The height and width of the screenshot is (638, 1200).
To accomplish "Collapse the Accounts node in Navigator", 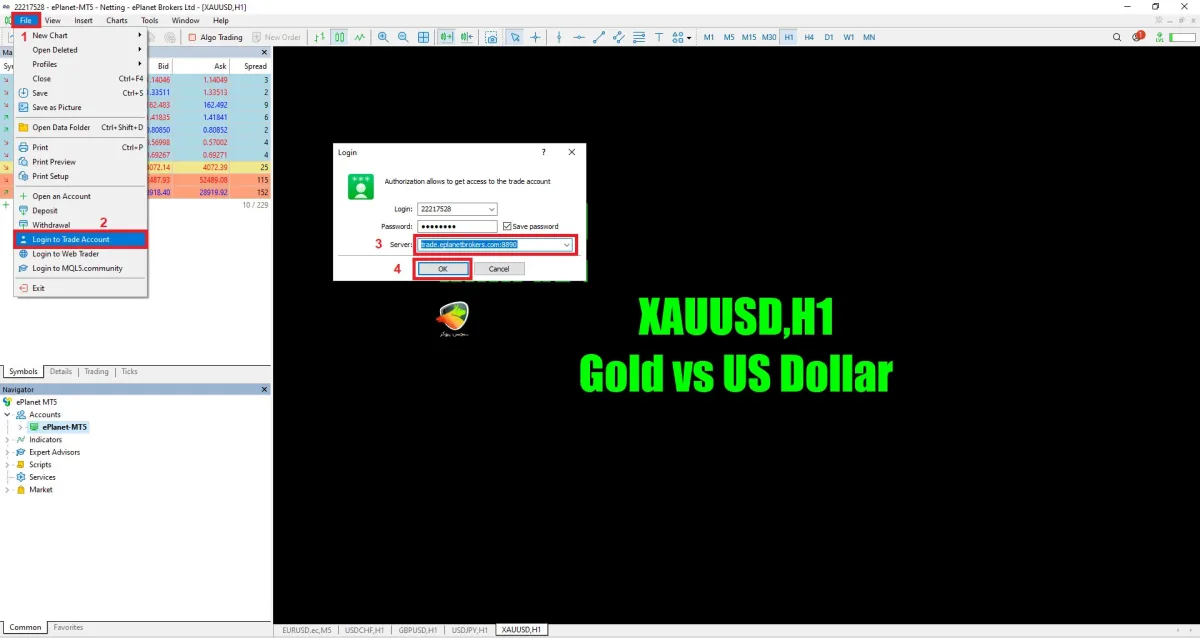I will [x=9, y=414].
